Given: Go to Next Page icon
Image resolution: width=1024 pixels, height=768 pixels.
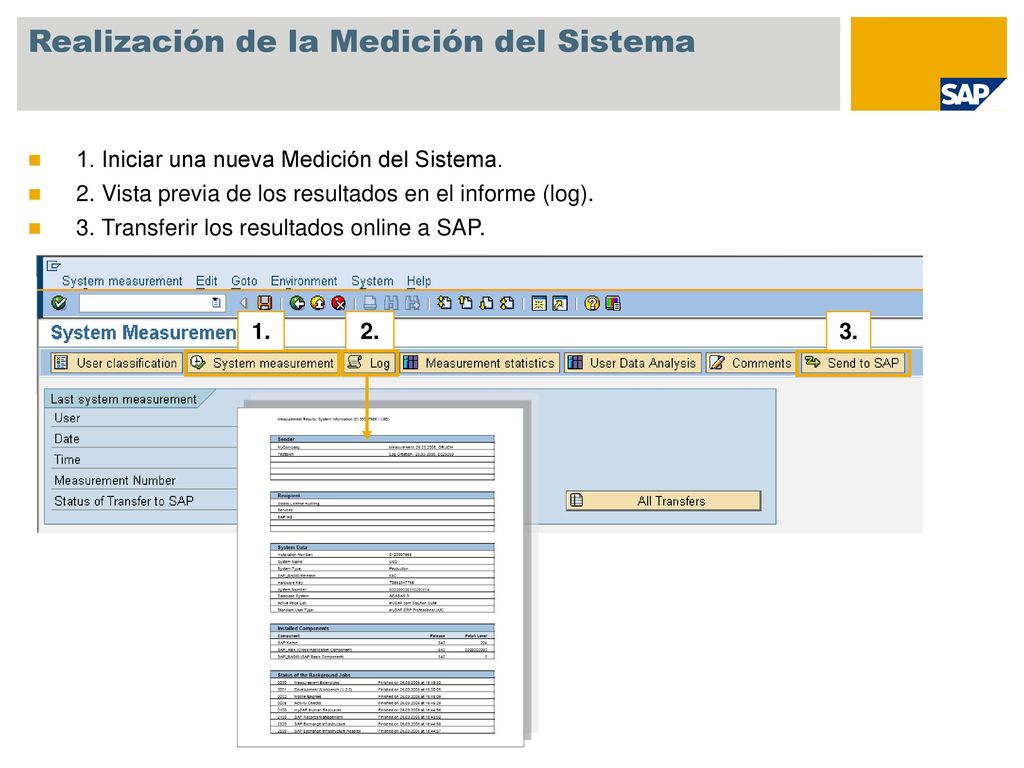Looking at the screenshot, I should (487, 303).
